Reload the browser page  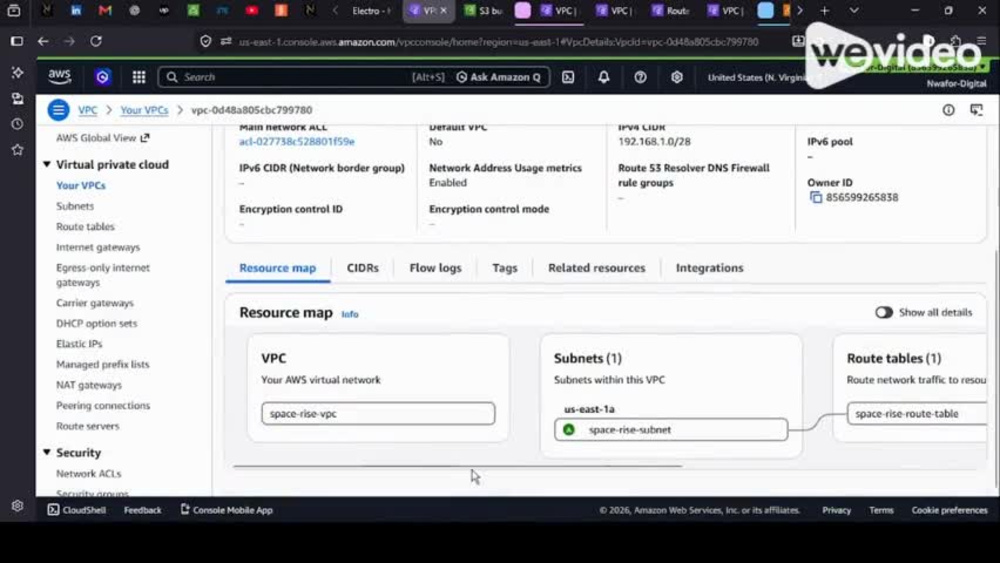[x=96, y=41]
